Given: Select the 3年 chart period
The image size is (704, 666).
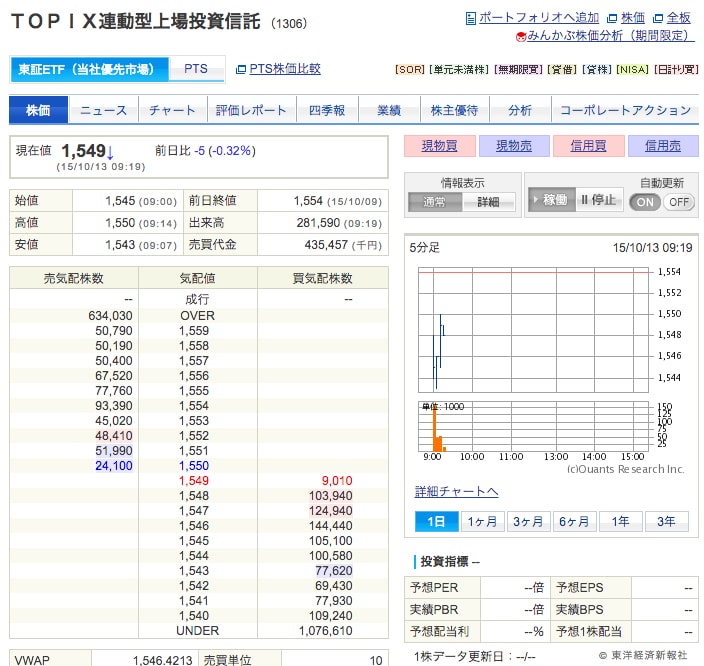Looking at the screenshot, I should tap(666, 521).
